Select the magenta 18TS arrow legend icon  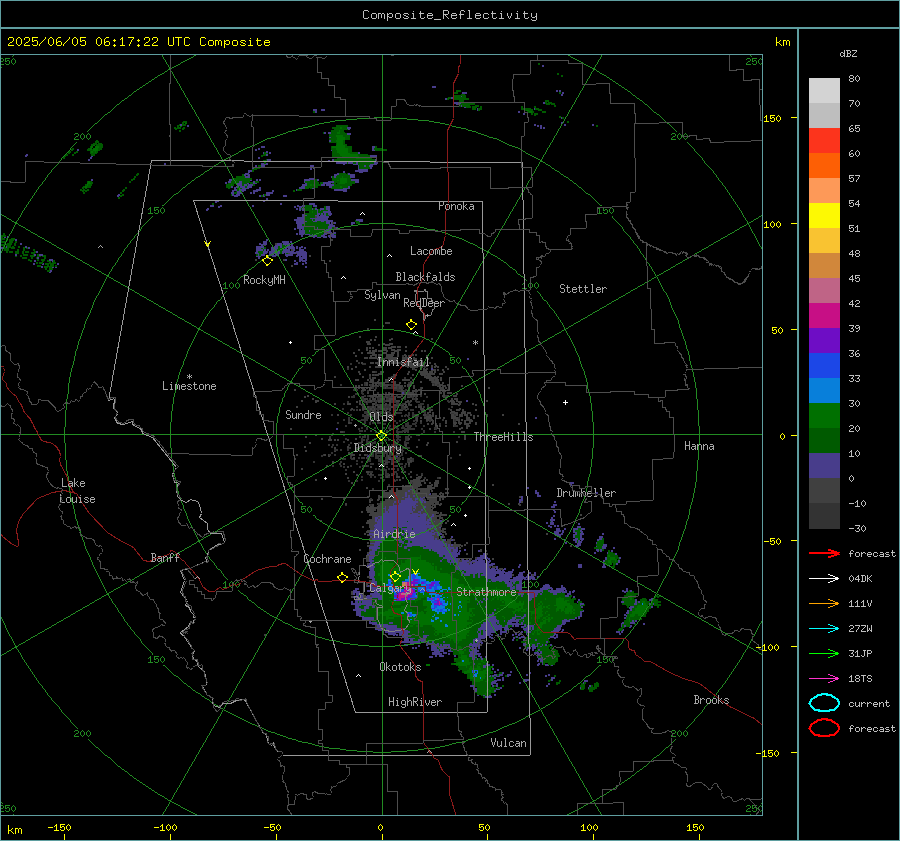click(x=824, y=679)
